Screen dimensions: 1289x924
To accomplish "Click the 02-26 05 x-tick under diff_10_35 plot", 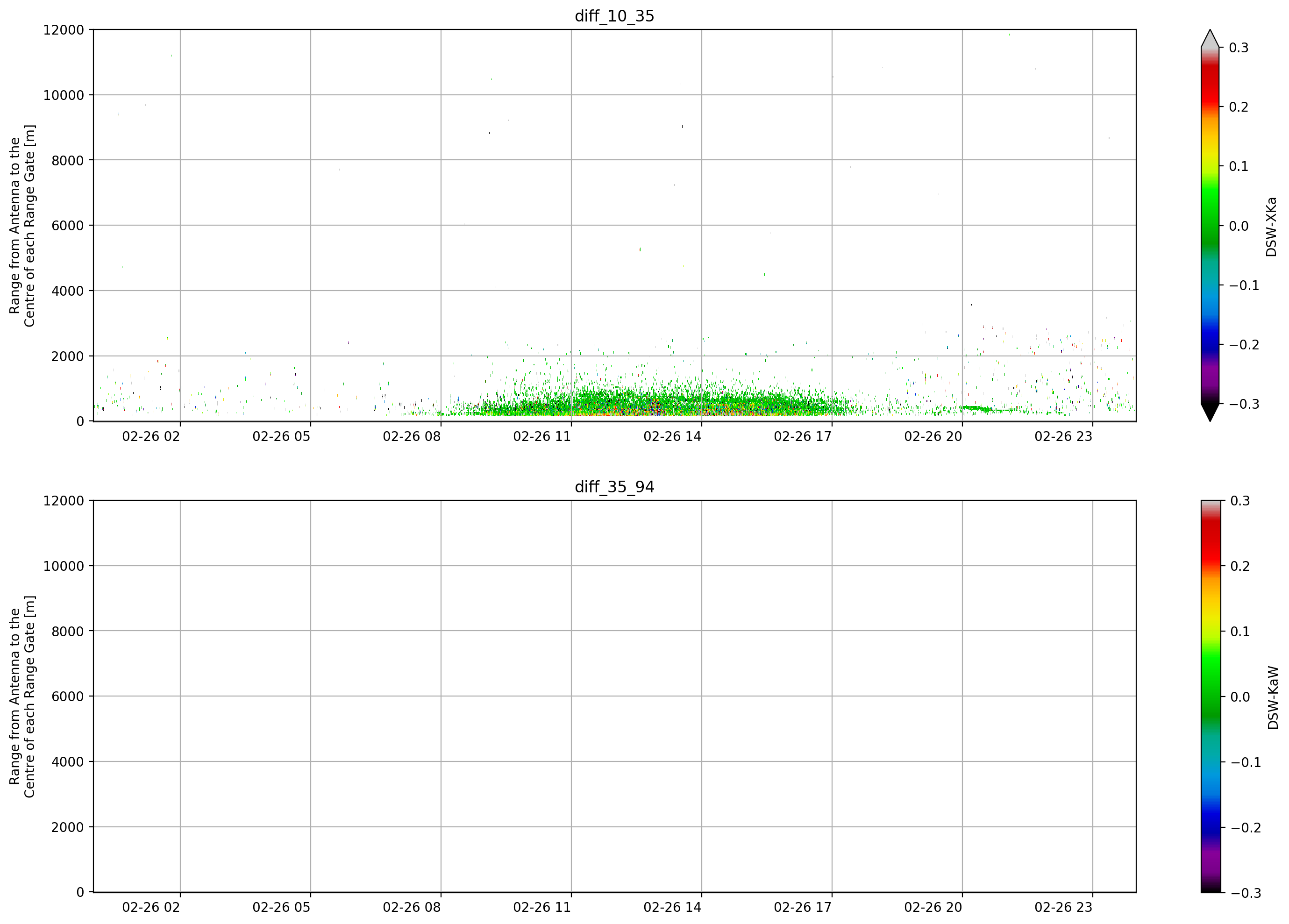I will [x=281, y=436].
